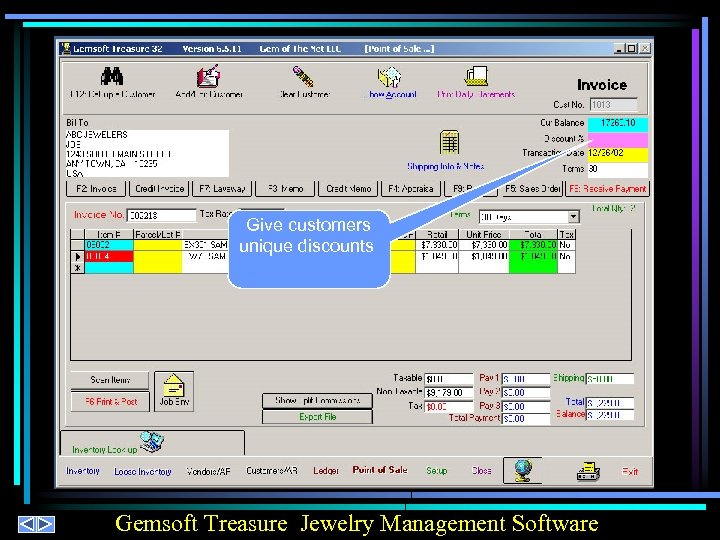Click the red Tax $0.00 field
The height and width of the screenshot is (540, 720).
(449, 406)
